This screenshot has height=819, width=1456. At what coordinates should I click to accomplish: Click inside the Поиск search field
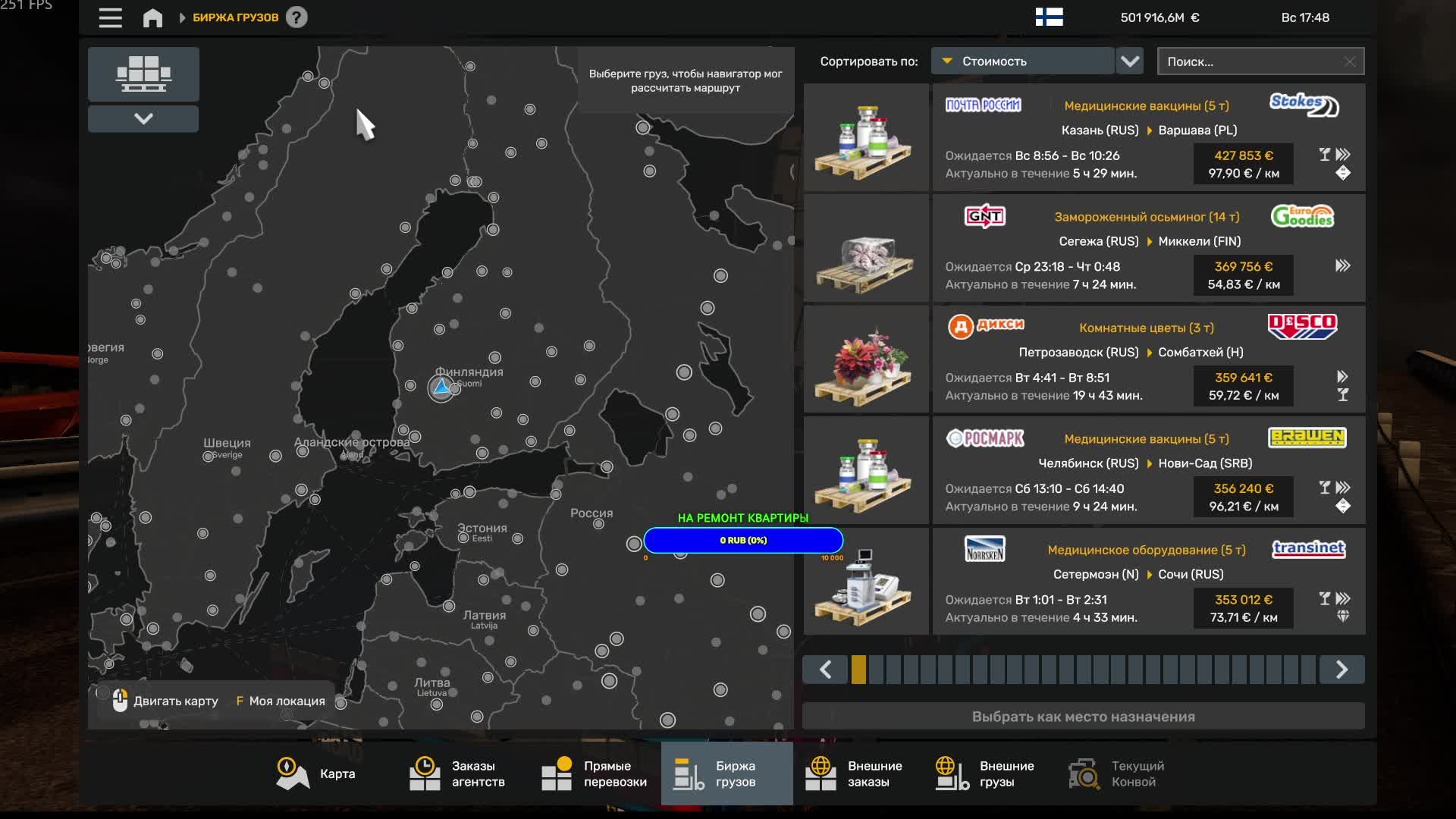pos(1251,61)
